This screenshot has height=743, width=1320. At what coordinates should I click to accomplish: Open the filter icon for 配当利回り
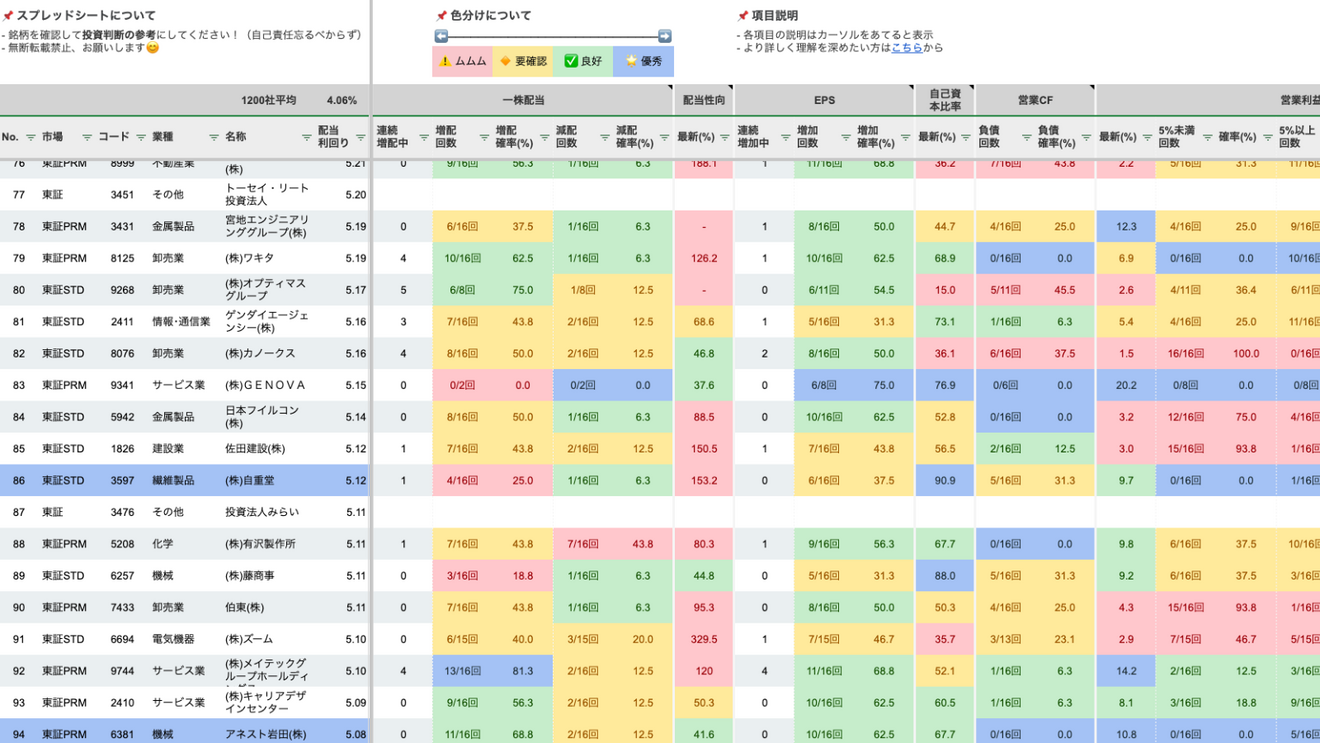pos(360,137)
